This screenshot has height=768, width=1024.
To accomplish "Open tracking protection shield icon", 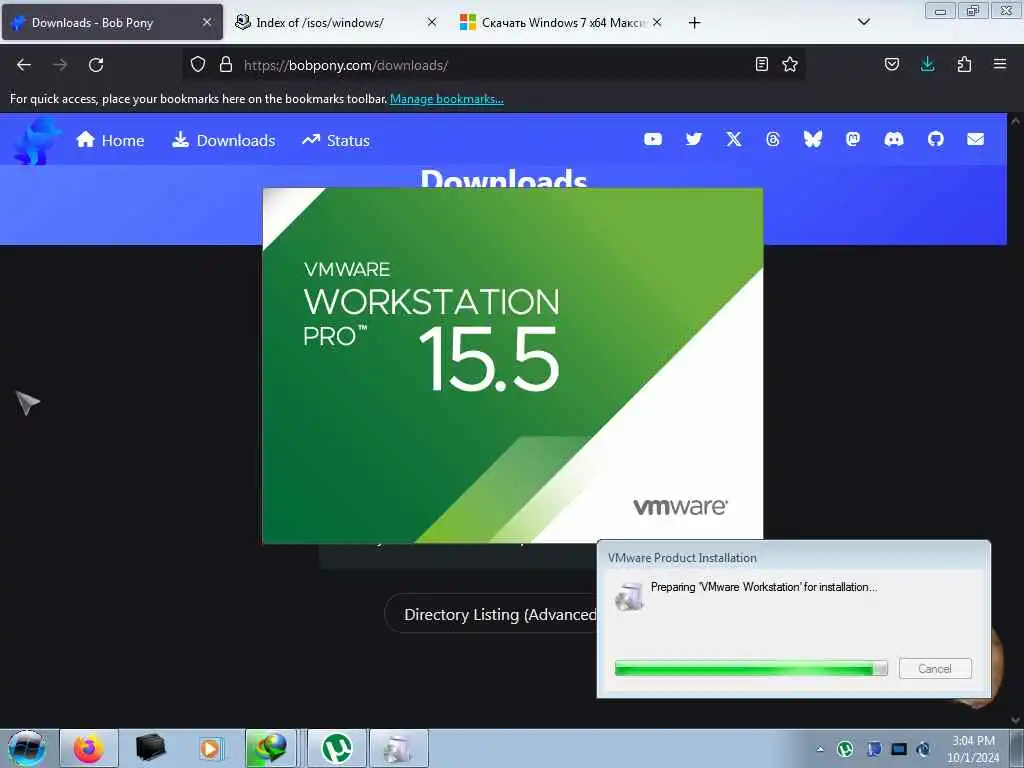I will tap(198, 65).
